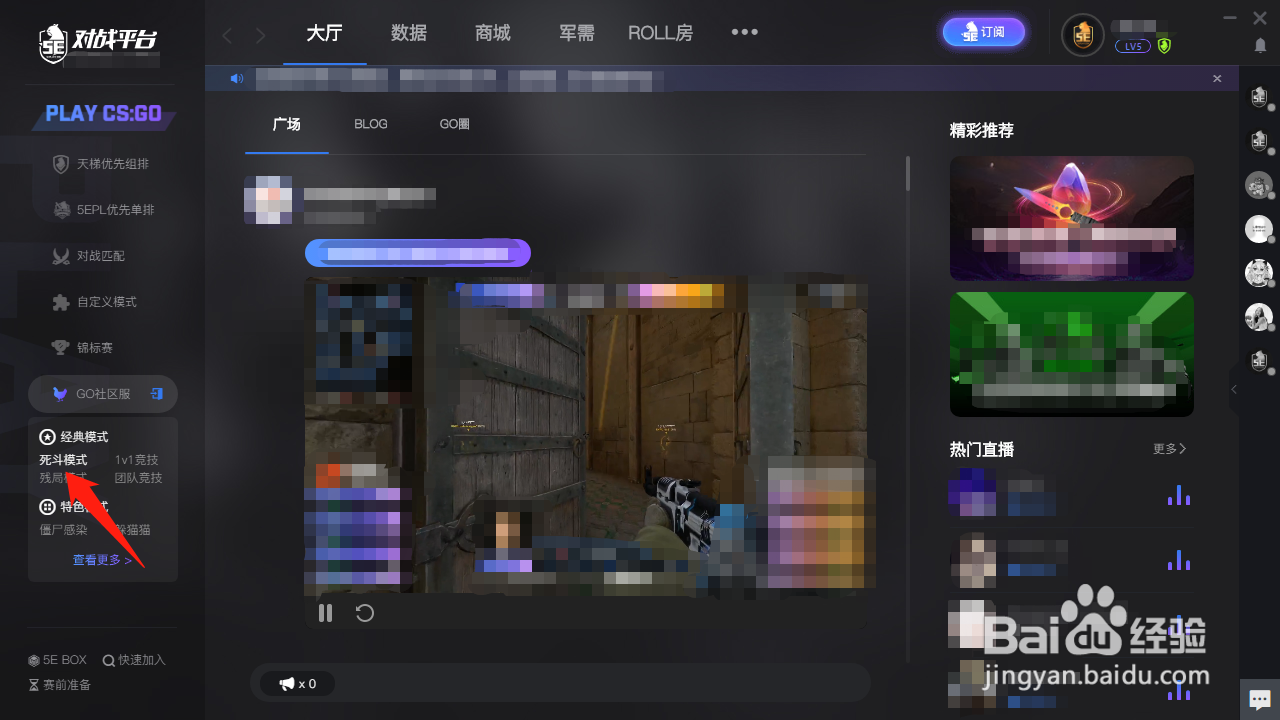This screenshot has height=720, width=1280.
Task: Click the PLAY CS:GO banner
Action: point(104,114)
